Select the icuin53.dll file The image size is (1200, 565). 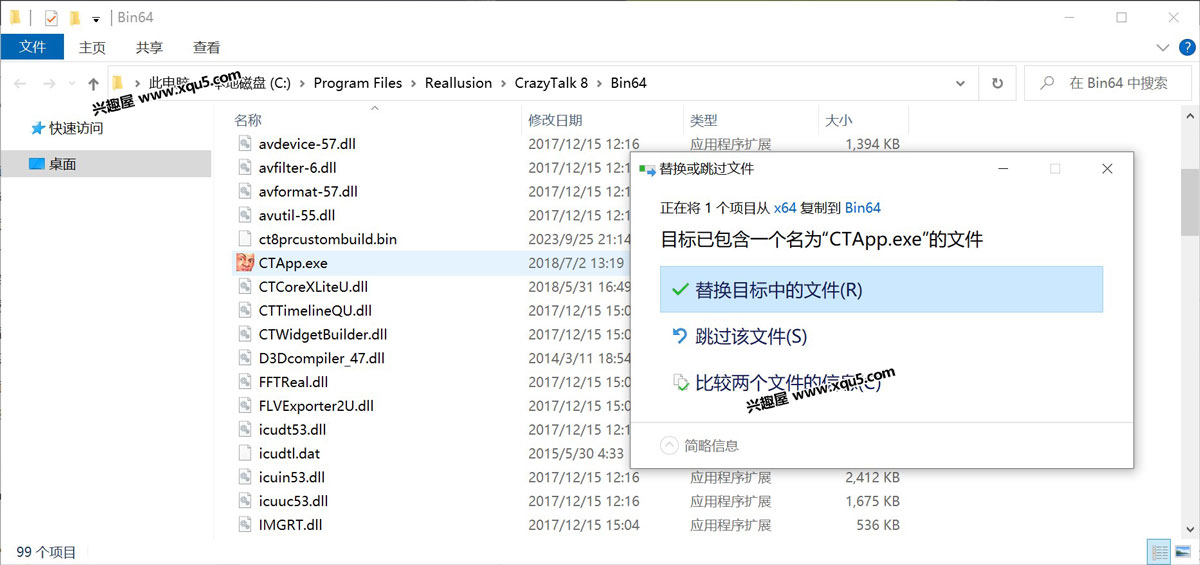[292, 477]
